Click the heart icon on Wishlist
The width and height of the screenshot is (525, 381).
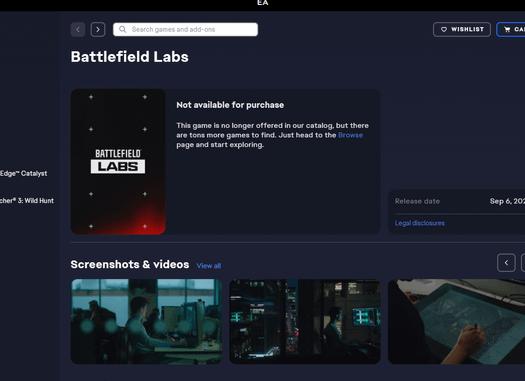click(x=444, y=29)
